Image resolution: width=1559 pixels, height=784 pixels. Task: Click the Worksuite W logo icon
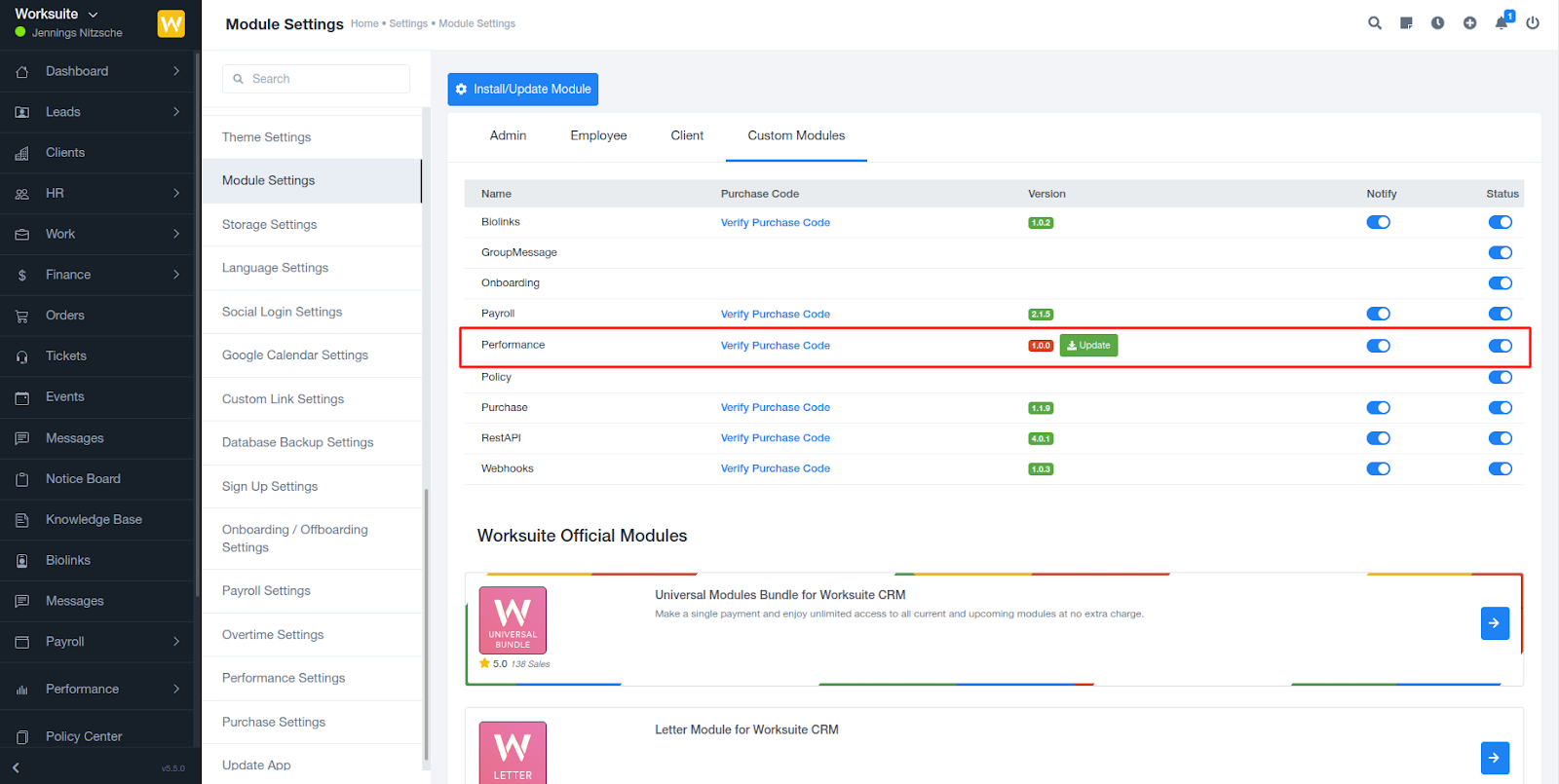tap(171, 23)
